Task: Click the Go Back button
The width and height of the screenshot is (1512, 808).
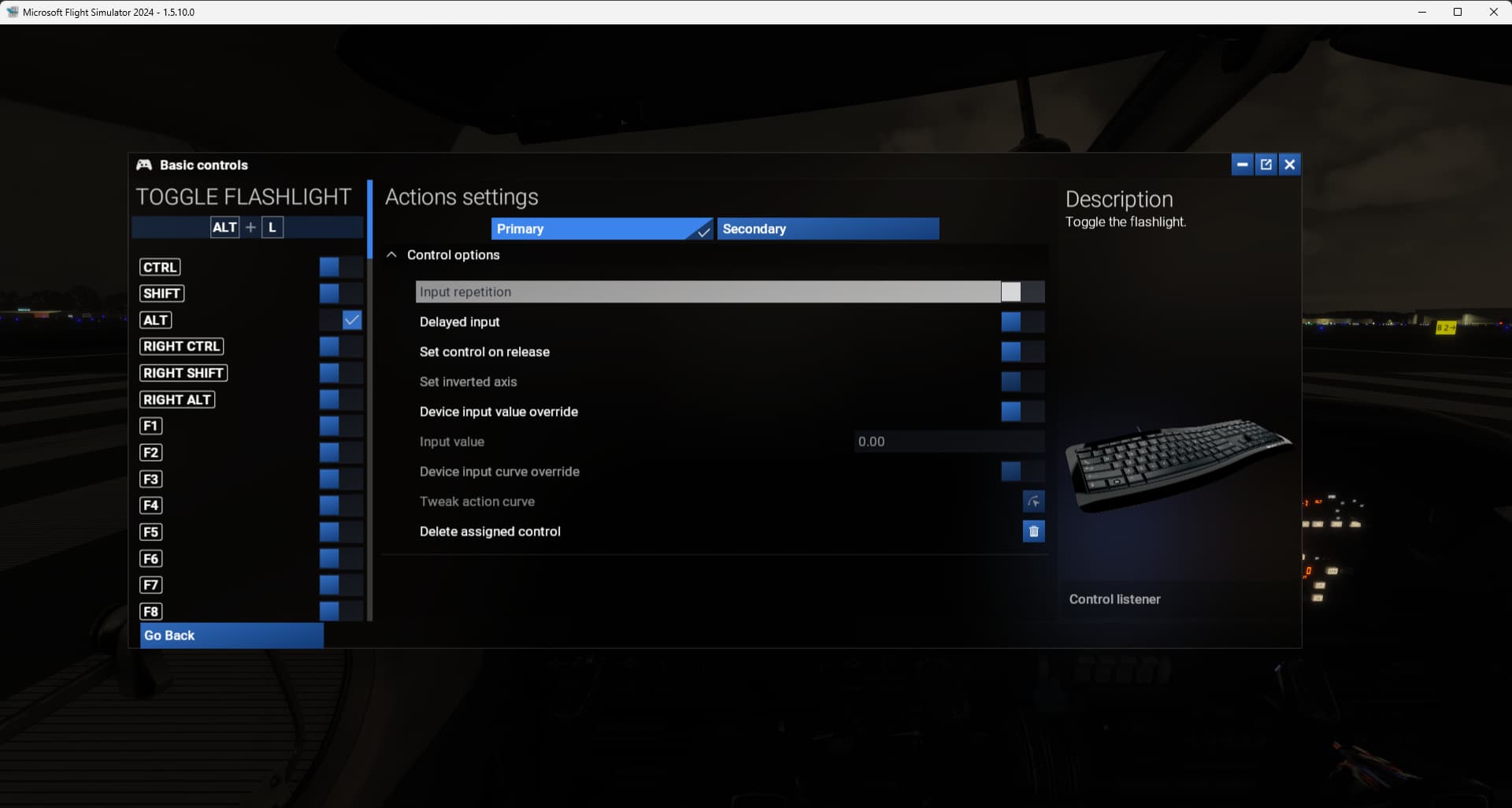Action: coord(232,636)
